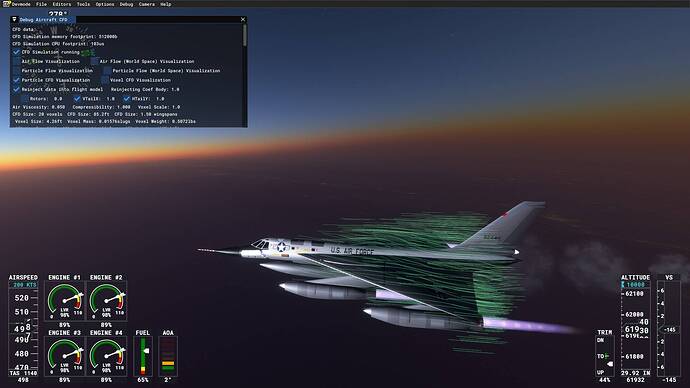Click the Voxel Mass readout

(99, 121)
